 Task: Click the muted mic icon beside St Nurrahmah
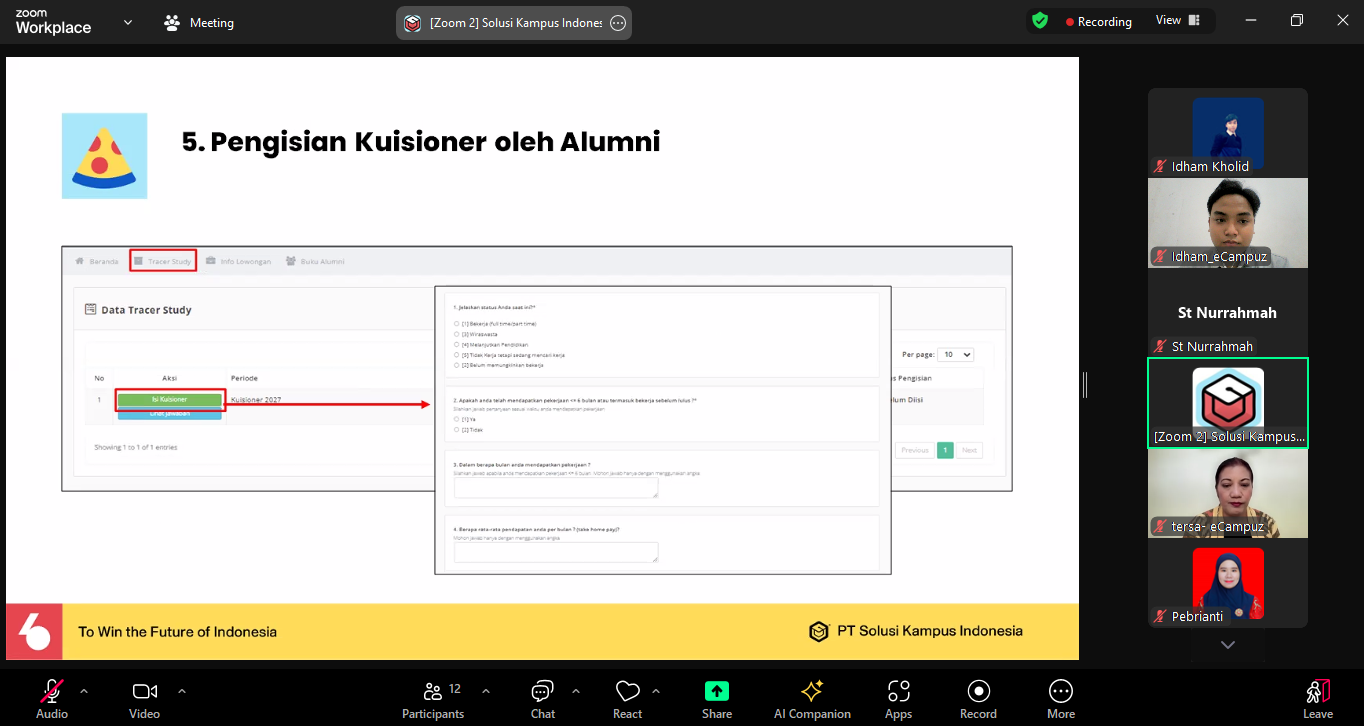1160,347
